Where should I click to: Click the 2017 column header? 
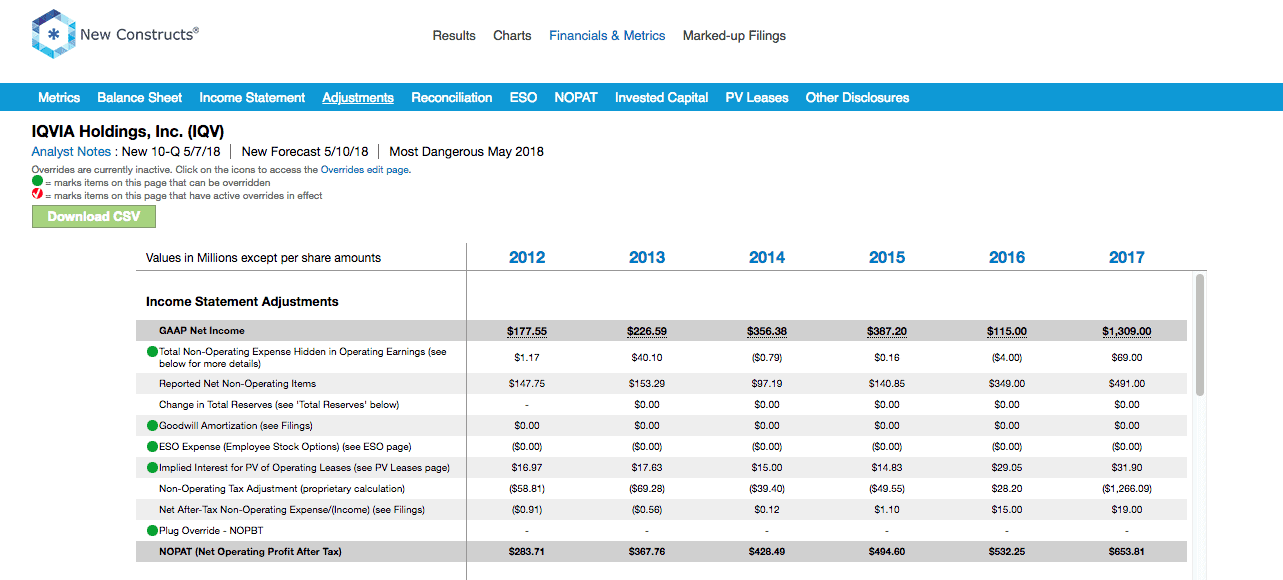point(1127,257)
